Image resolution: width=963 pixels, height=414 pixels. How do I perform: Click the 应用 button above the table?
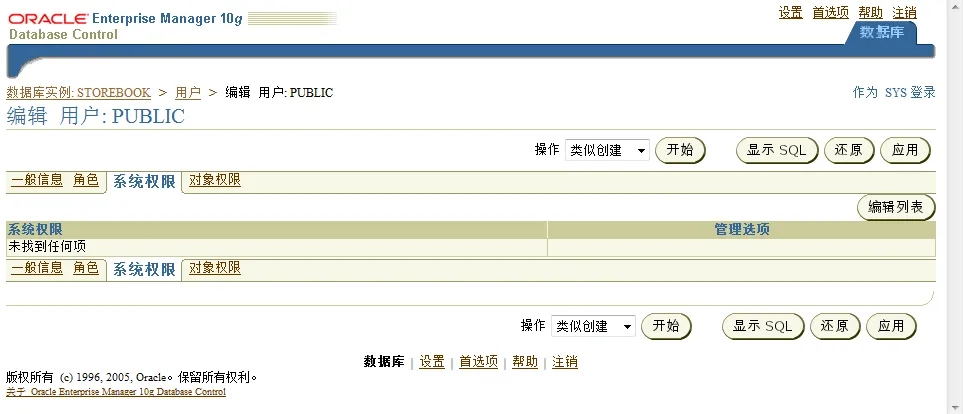tap(905, 150)
